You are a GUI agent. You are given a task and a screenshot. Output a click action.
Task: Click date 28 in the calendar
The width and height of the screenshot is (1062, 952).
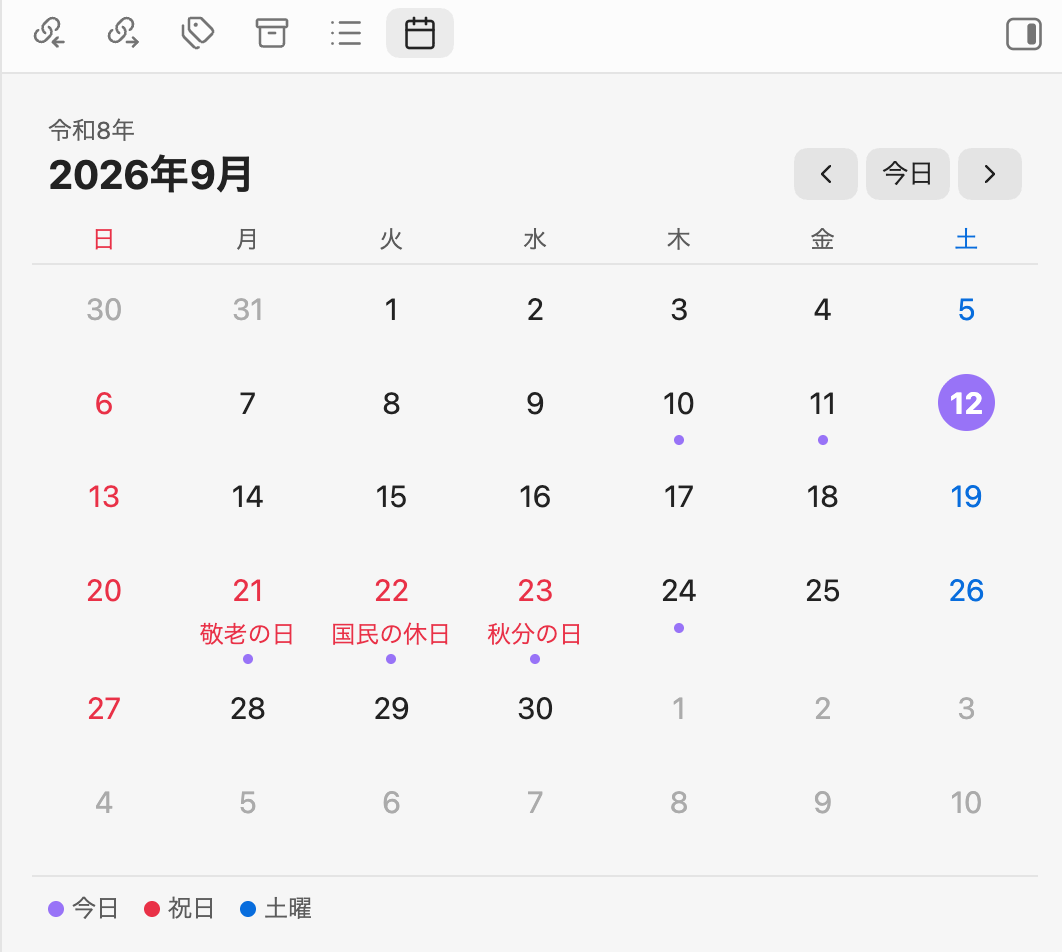tap(247, 709)
